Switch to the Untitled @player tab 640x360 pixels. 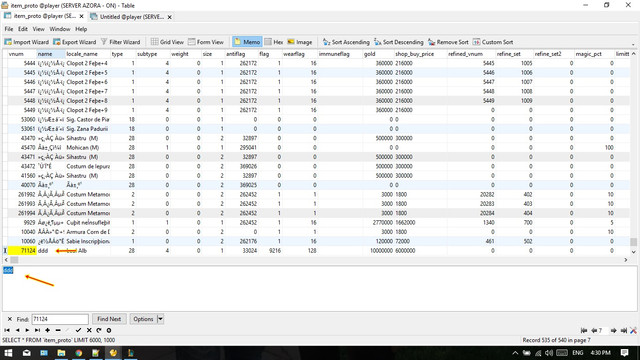(131, 17)
